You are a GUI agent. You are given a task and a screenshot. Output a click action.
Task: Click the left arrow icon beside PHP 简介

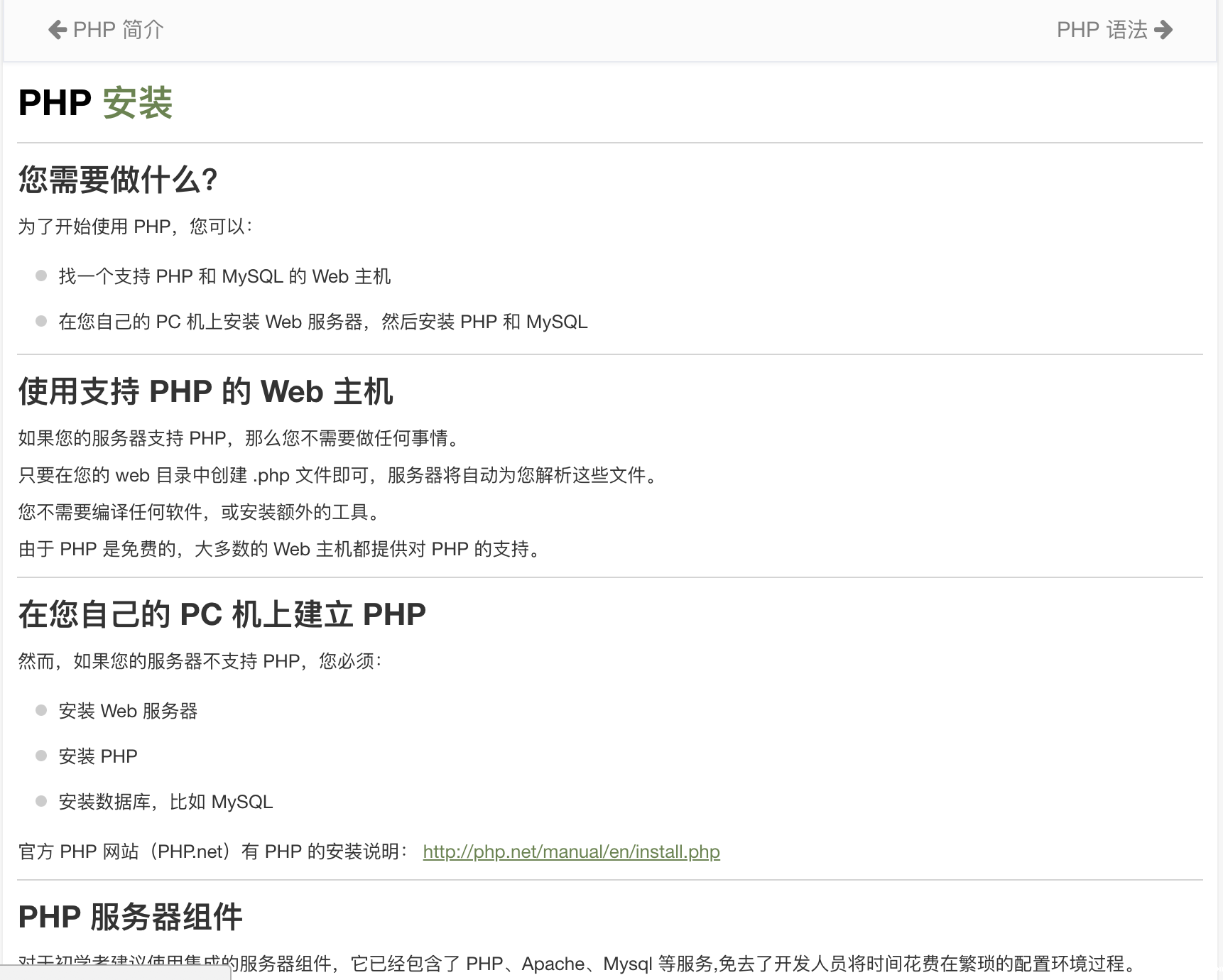pyautogui.click(x=58, y=30)
